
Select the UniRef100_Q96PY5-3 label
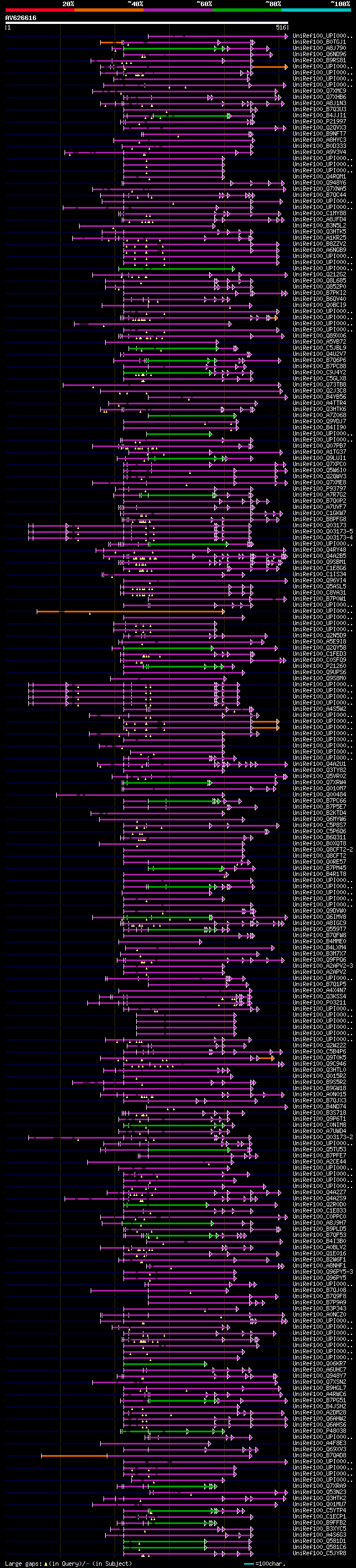click(323, 1272)
